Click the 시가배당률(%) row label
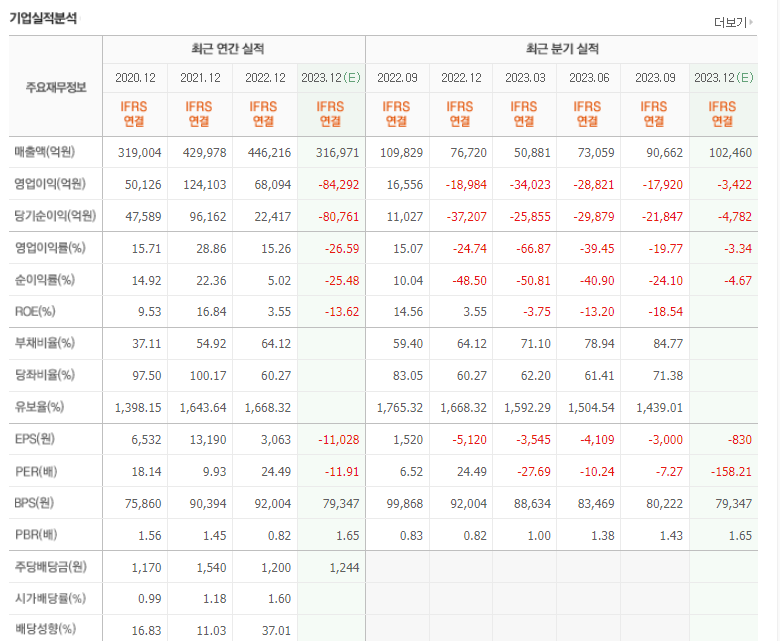This screenshot has height=641, width=780. (50, 599)
